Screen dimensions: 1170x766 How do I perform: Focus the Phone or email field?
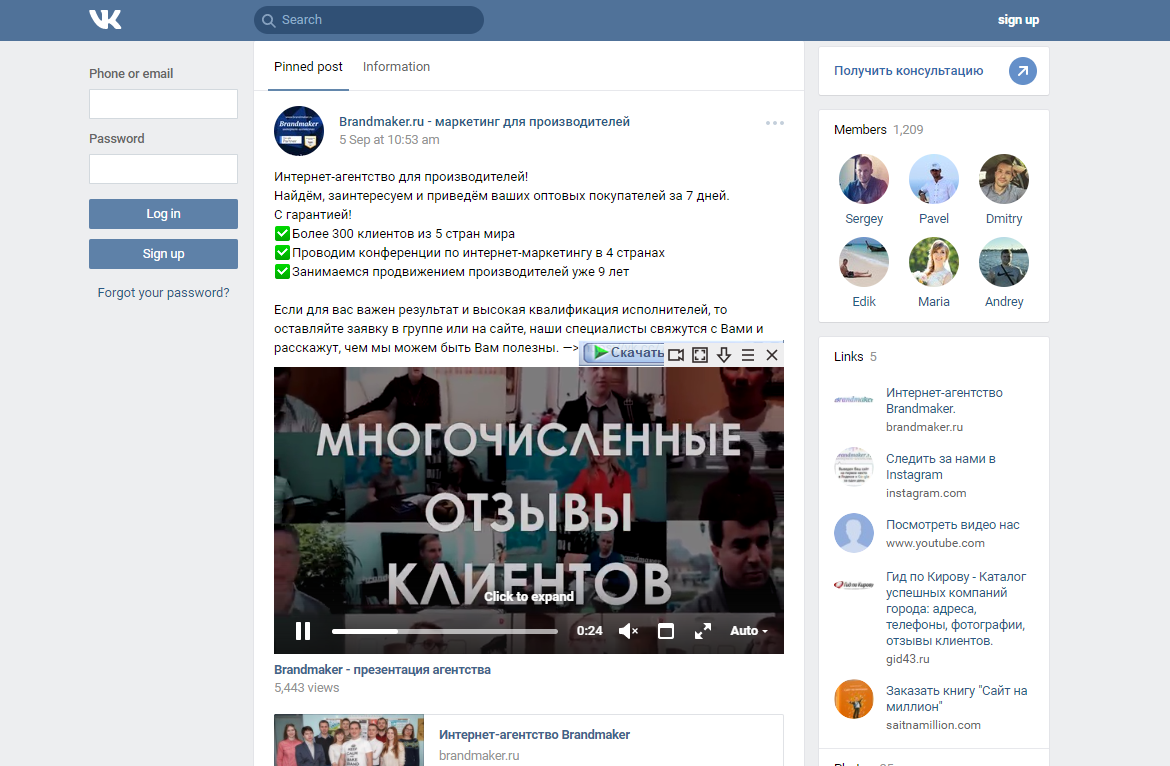coord(163,104)
